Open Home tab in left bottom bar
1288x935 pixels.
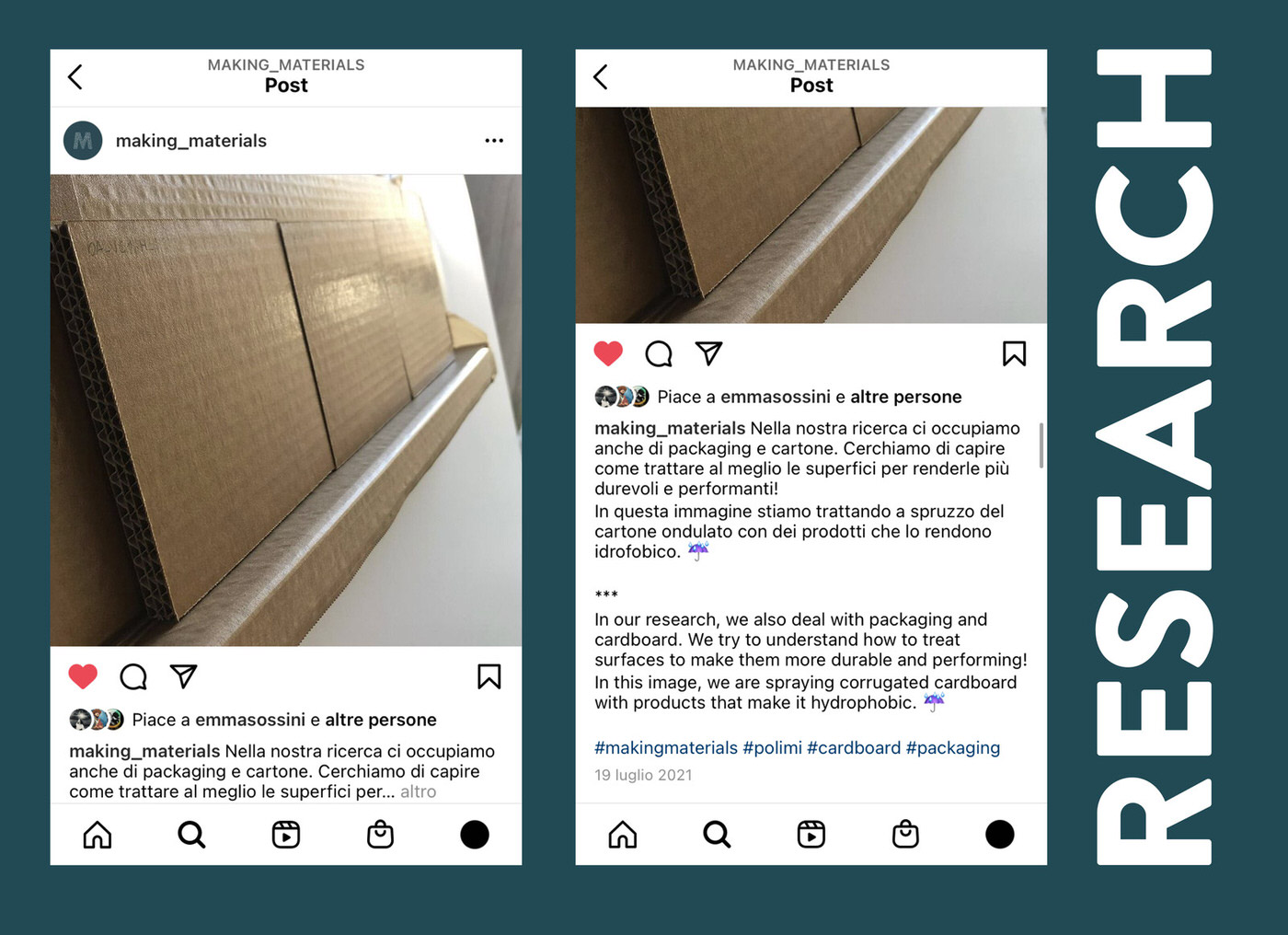pyautogui.click(x=98, y=835)
